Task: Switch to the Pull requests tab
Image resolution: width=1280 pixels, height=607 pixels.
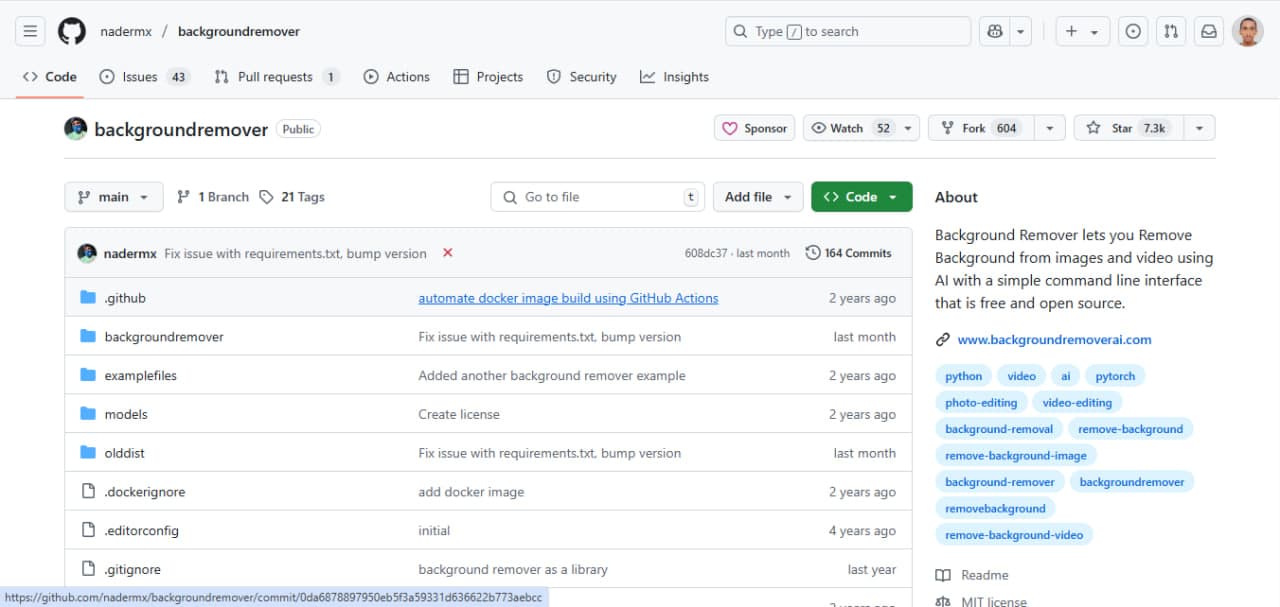Action: point(277,77)
